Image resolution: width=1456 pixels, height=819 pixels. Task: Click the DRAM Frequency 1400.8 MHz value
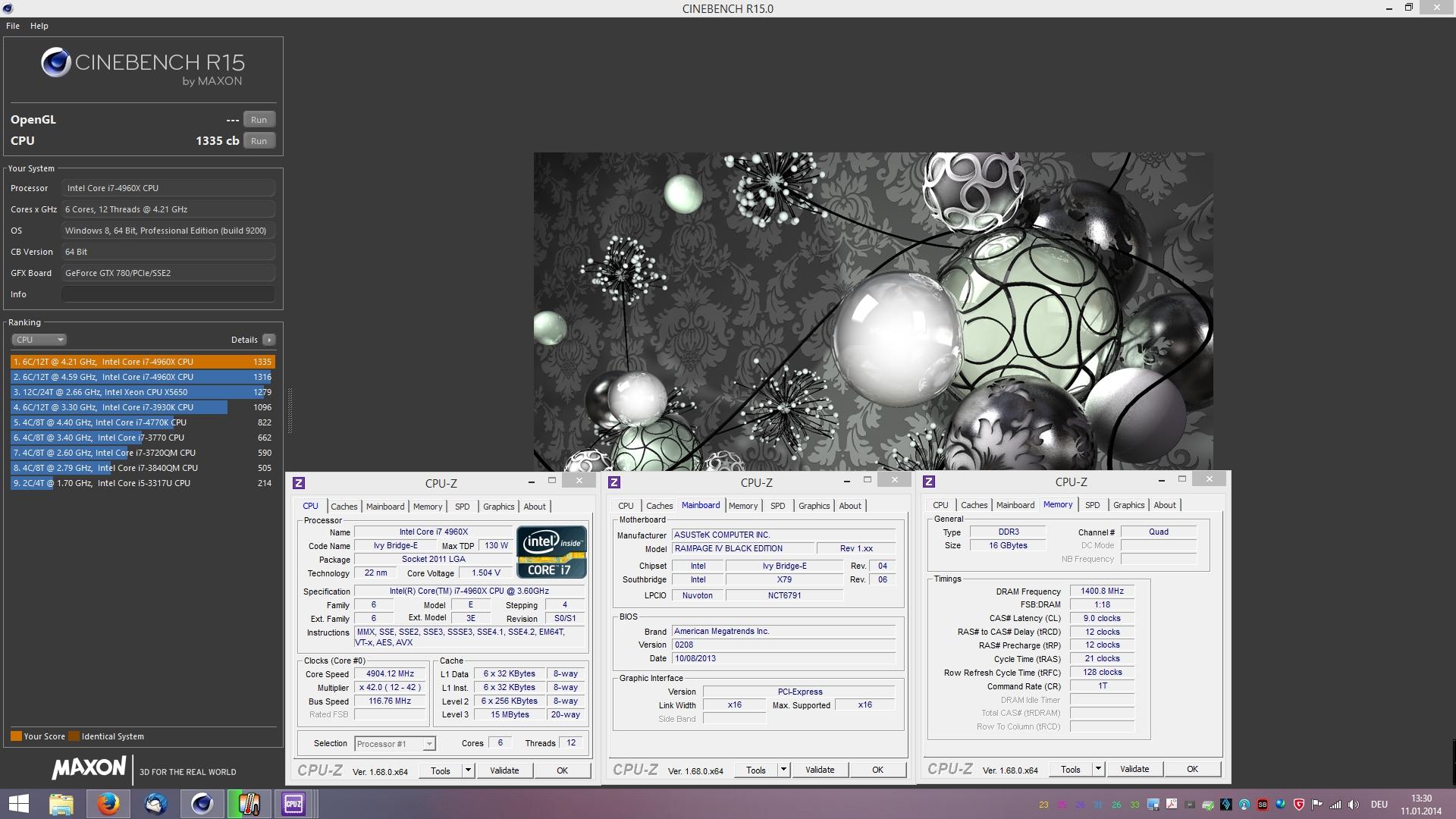(x=1102, y=591)
